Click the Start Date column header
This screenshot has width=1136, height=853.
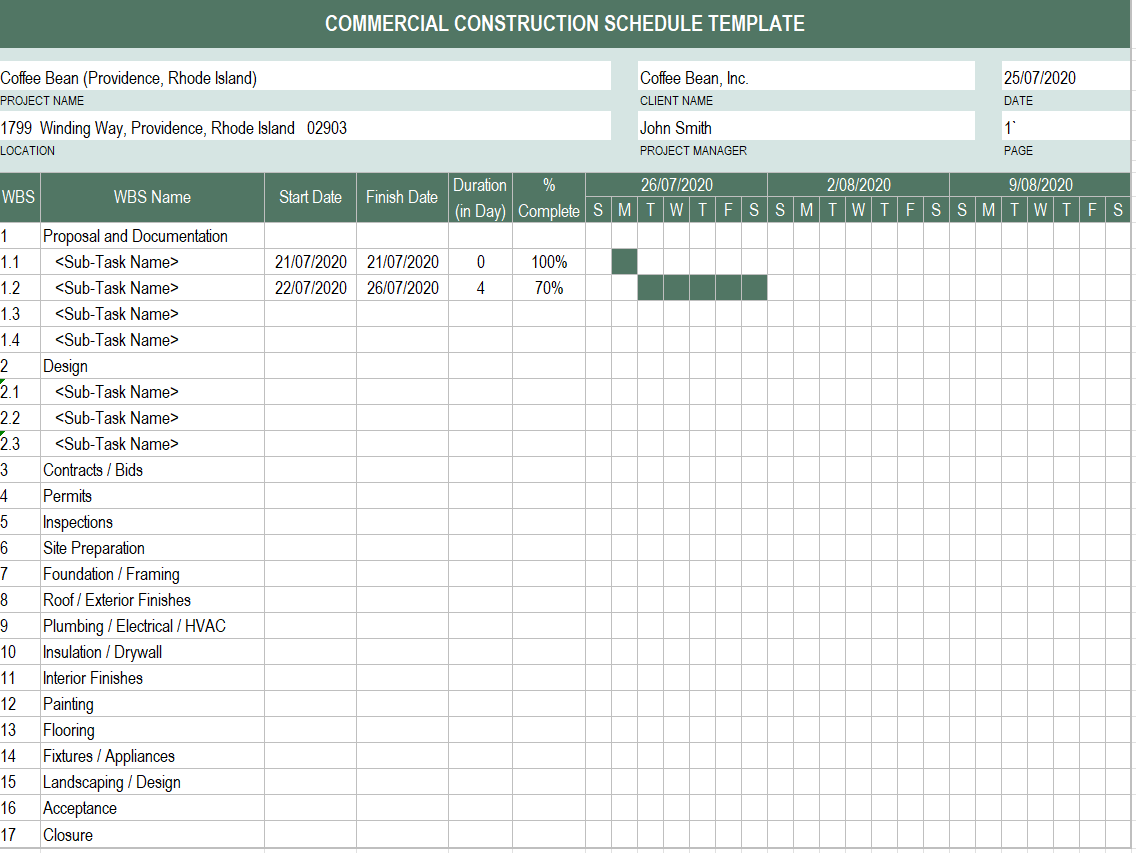pos(310,197)
